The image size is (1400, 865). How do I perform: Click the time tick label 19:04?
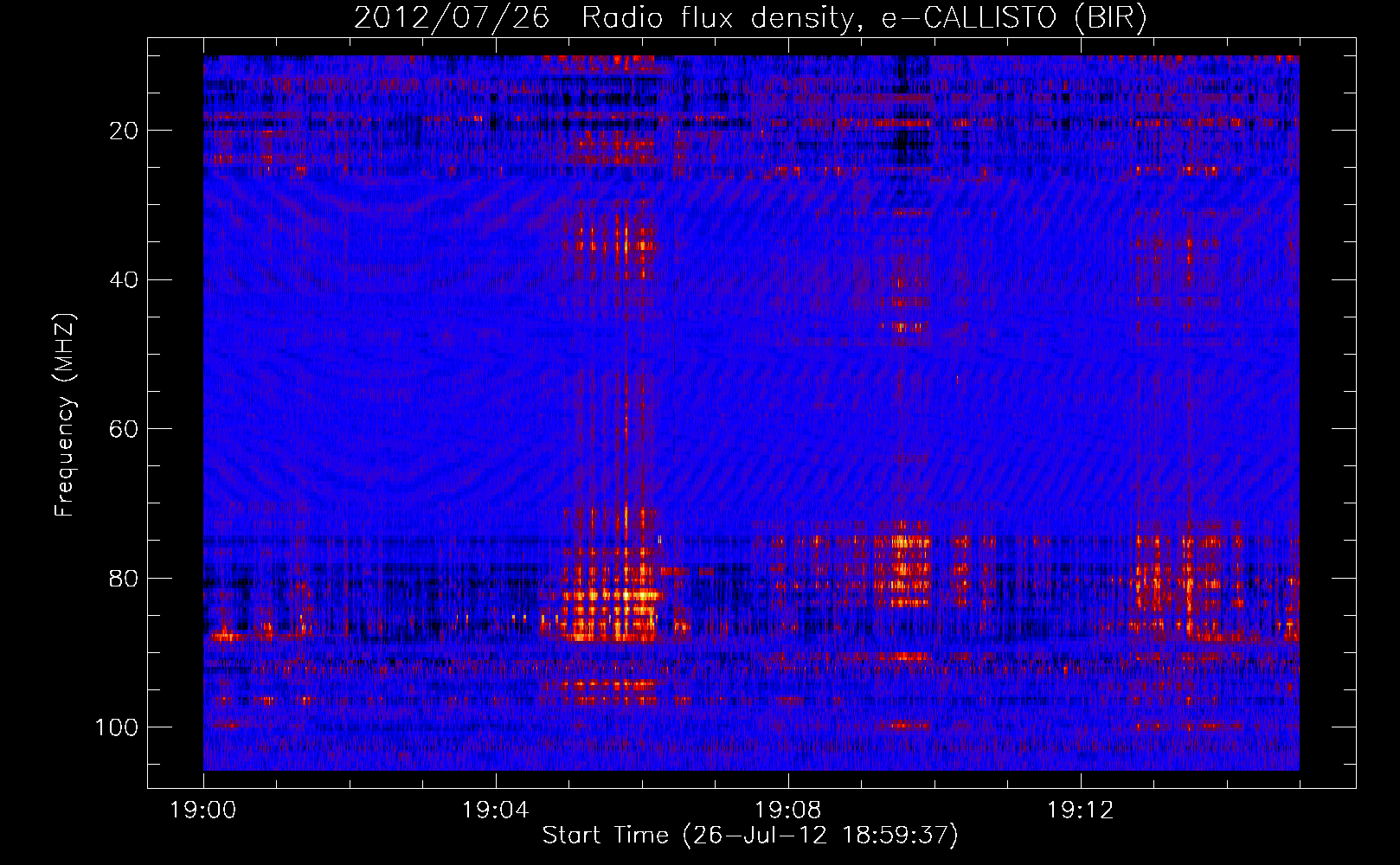click(x=495, y=811)
